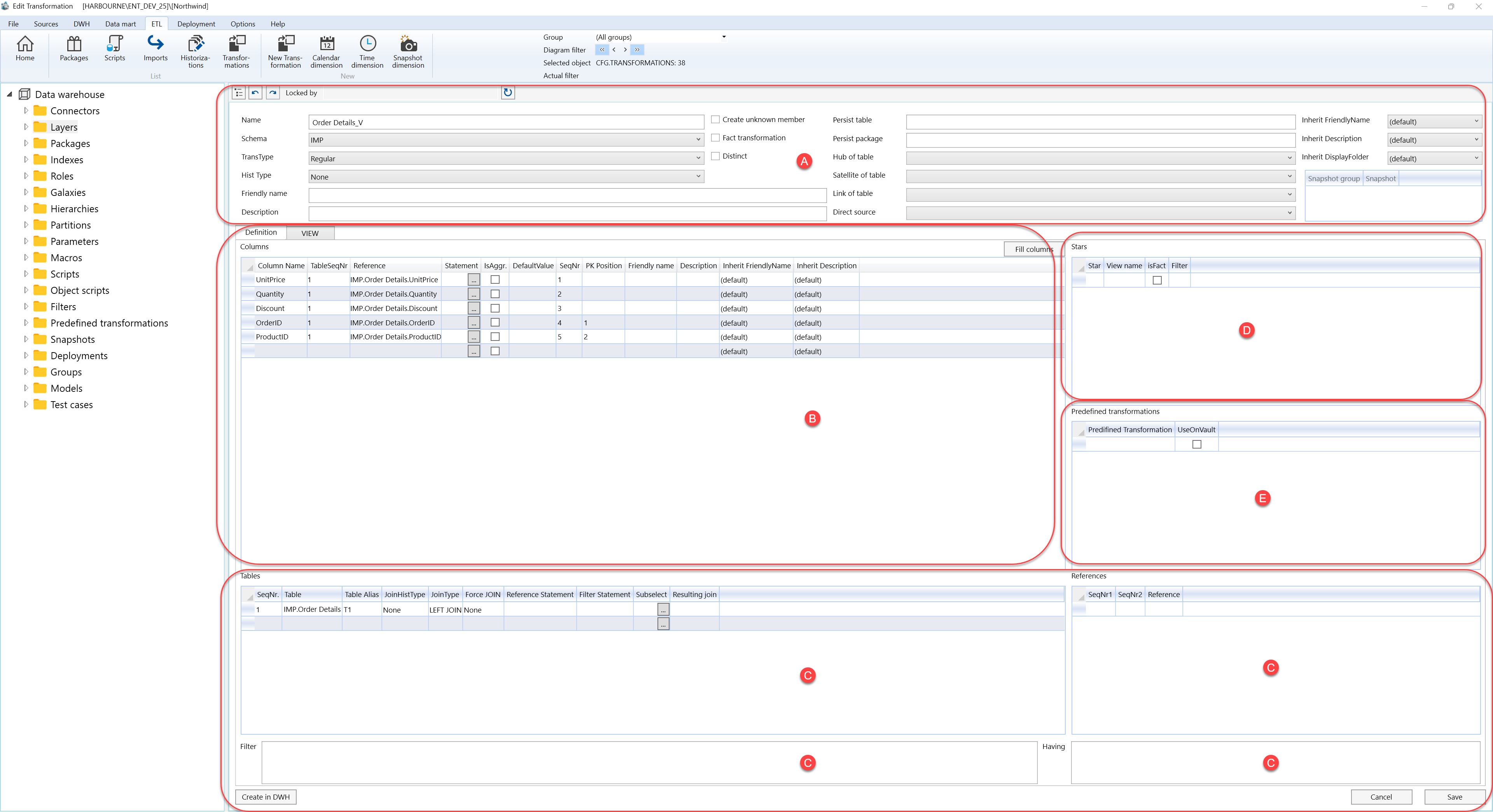Viewport: 1493px width, 812px height.
Task: Toggle IsAggr. for Quantity column
Action: pyautogui.click(x=495, y=294)
